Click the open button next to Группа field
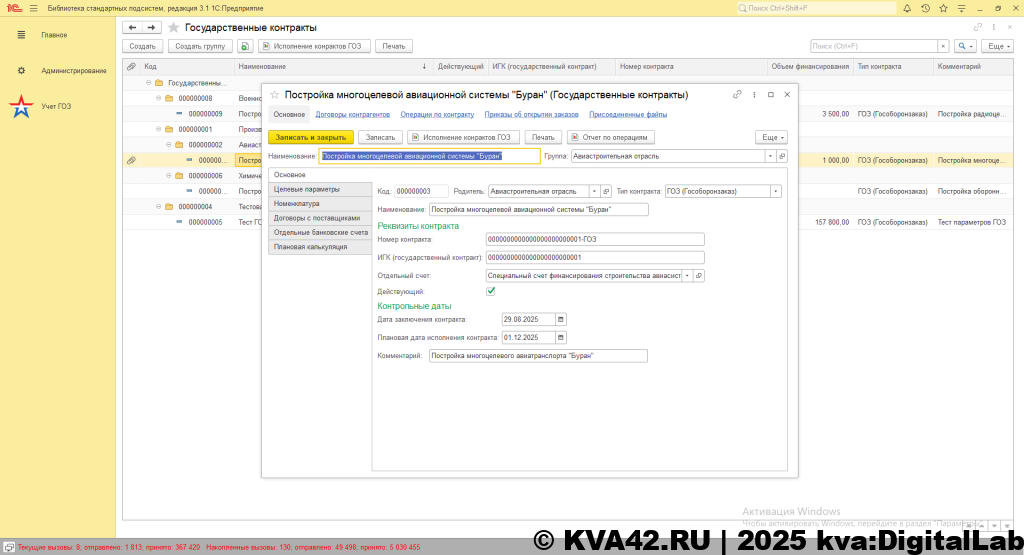 [x=782, y=156]
